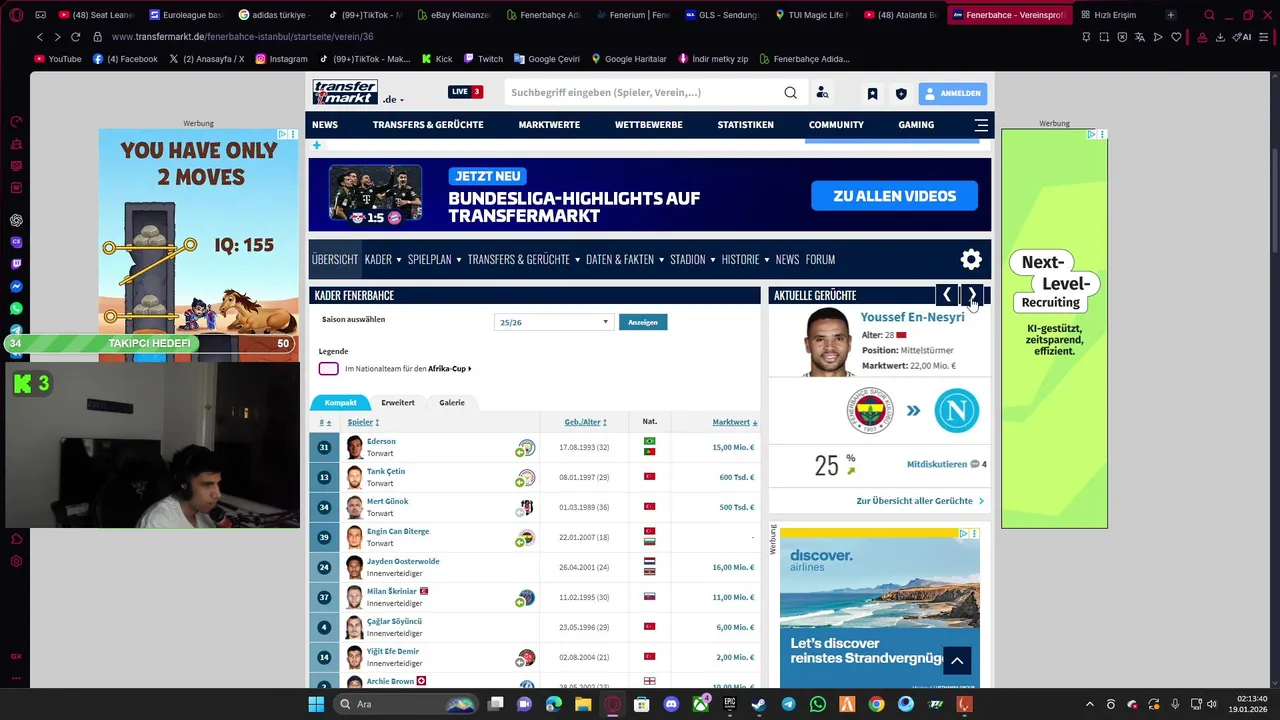
Task: Open Opera sidebar settings gear
Action: pos(16,561)
